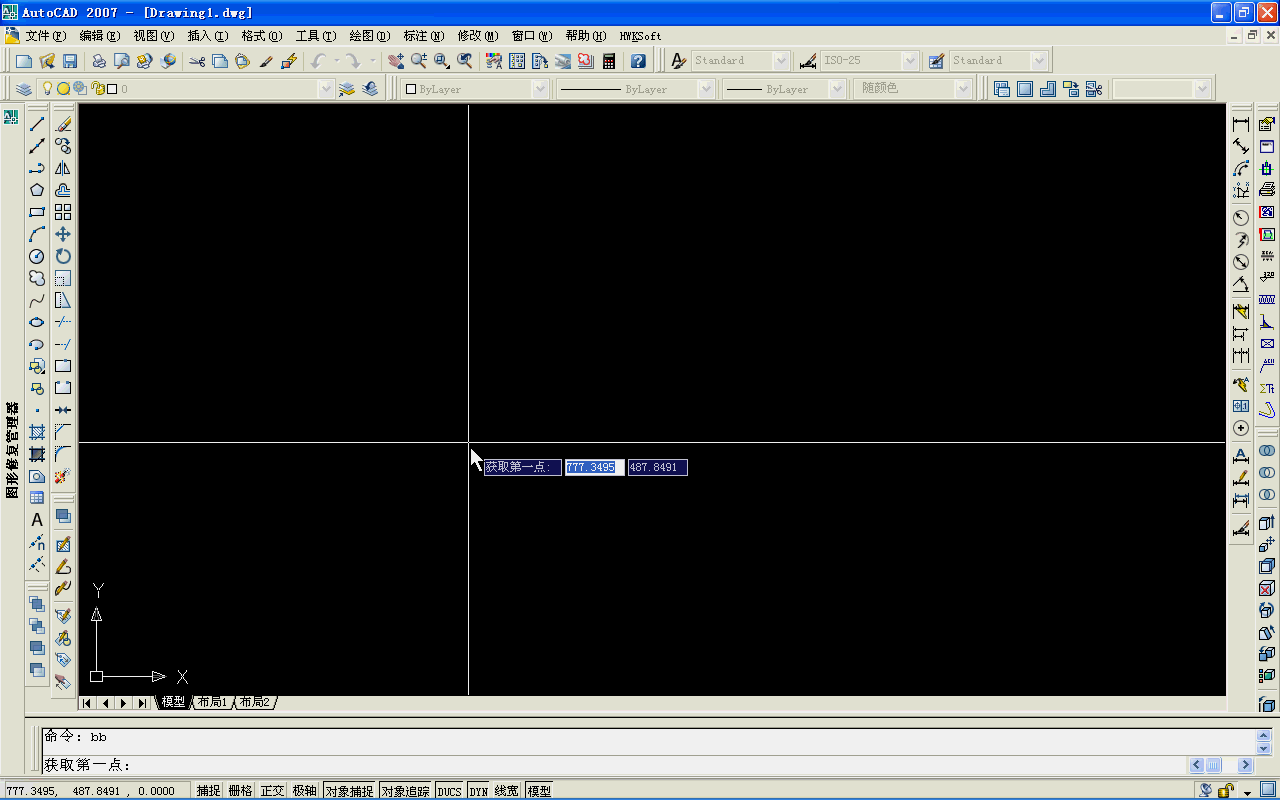1280x800 pixels.
Task: Toggle 对象追踪 object tracking in the status bar
Action: pos(406,791)
